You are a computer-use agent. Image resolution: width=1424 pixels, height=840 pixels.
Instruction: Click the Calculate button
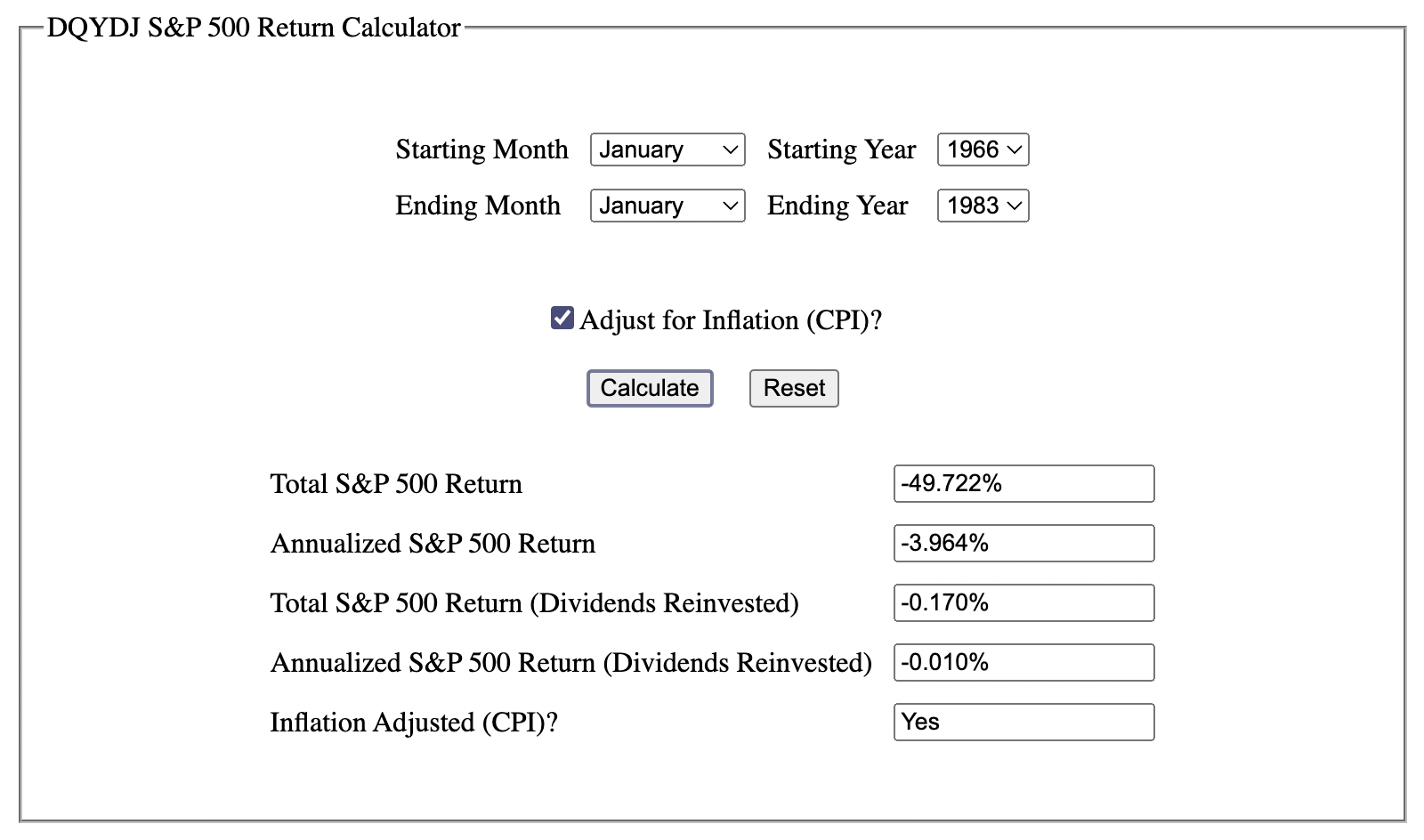[x=650, y=388]
